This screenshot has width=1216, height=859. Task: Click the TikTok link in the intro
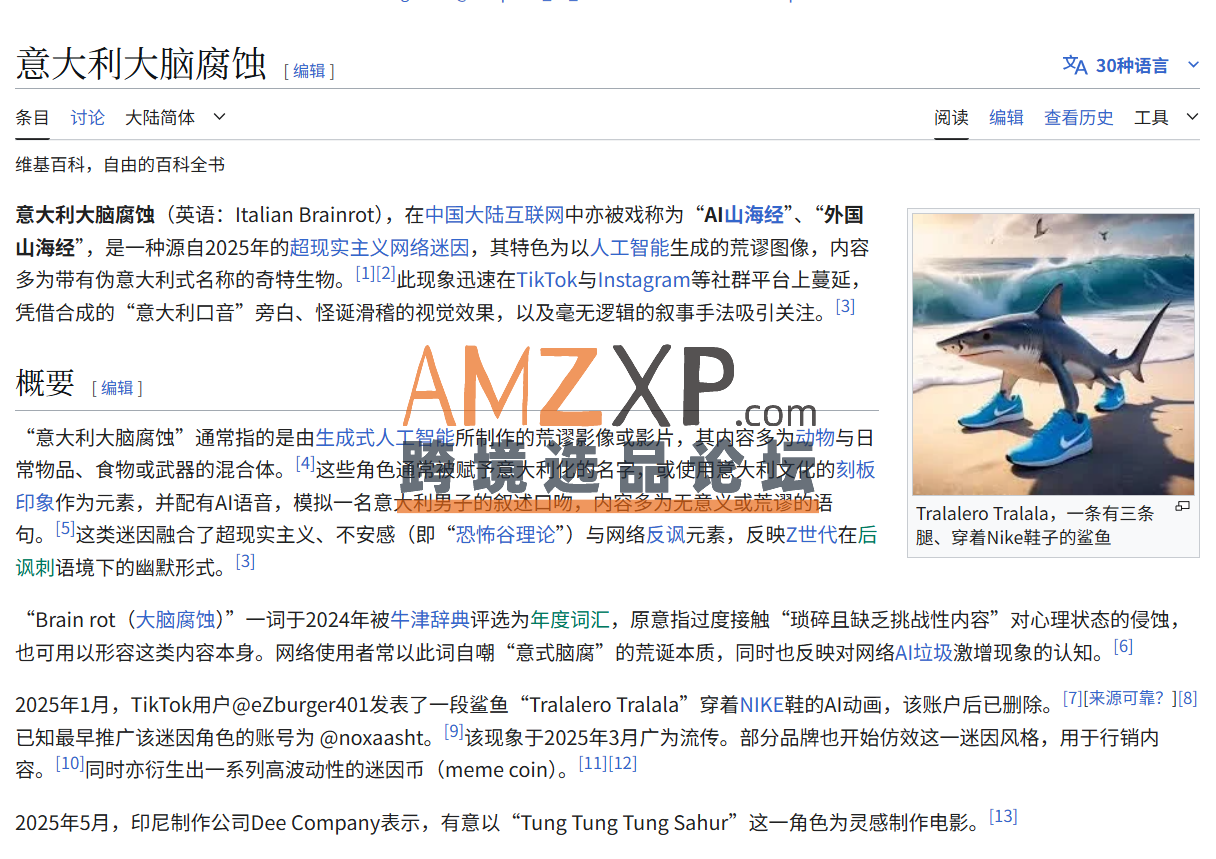coord(546,280)
